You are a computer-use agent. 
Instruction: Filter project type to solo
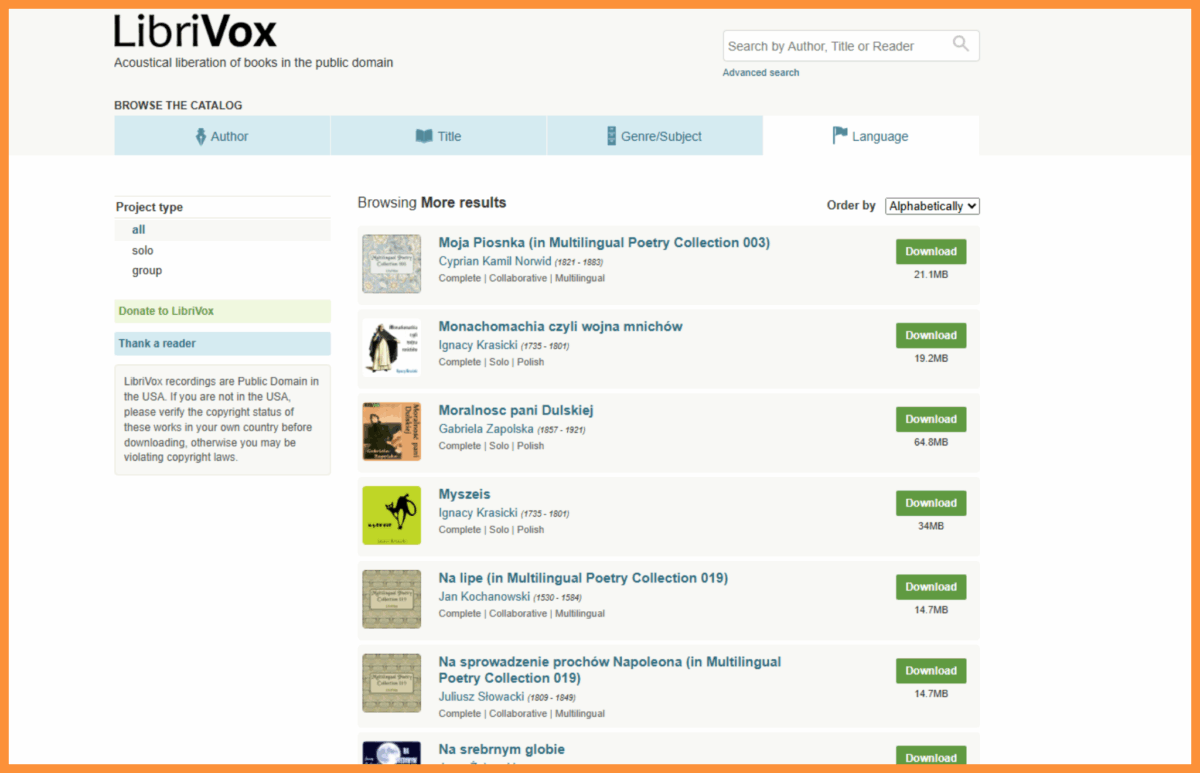(143, 250)
